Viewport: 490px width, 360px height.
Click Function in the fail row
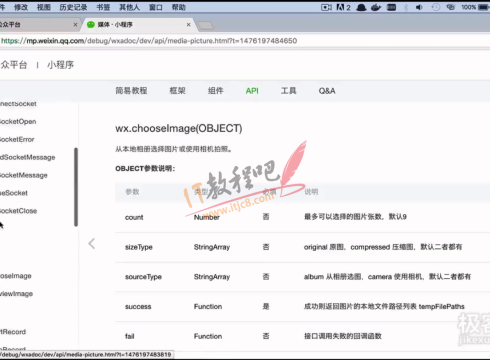[208, 336]
